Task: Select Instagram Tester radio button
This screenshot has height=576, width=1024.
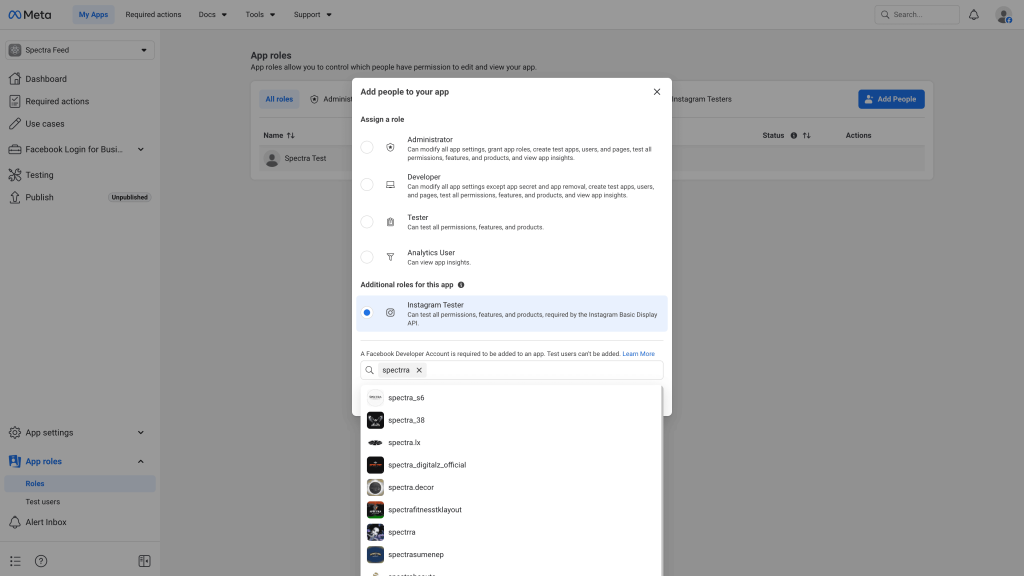Action: tap(367, 313)
